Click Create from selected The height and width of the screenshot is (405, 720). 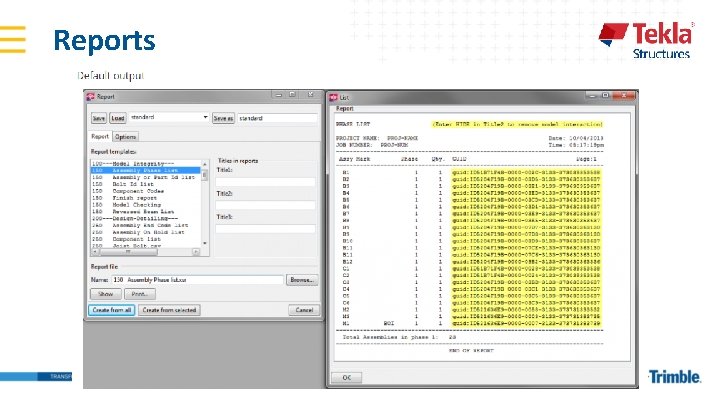click(x=169, y=310)
